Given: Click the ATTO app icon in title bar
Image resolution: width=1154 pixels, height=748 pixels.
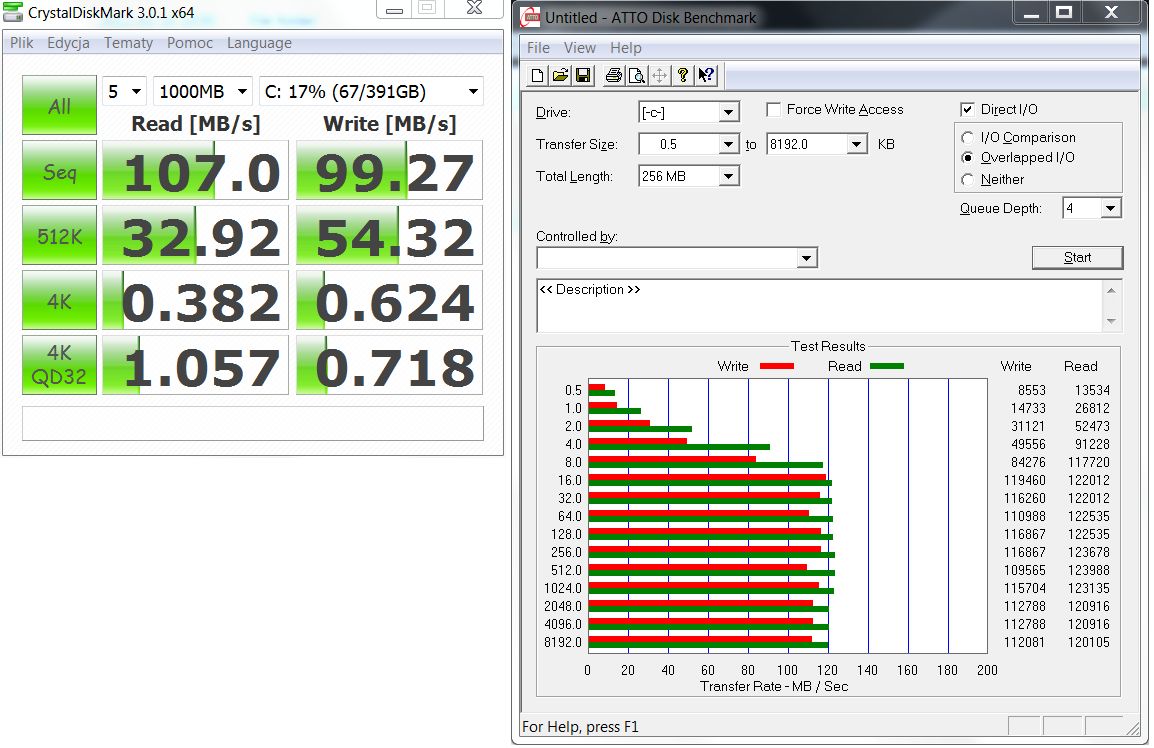Looking at the screenshot, I should pyautogui.click(x=530, y=18).
